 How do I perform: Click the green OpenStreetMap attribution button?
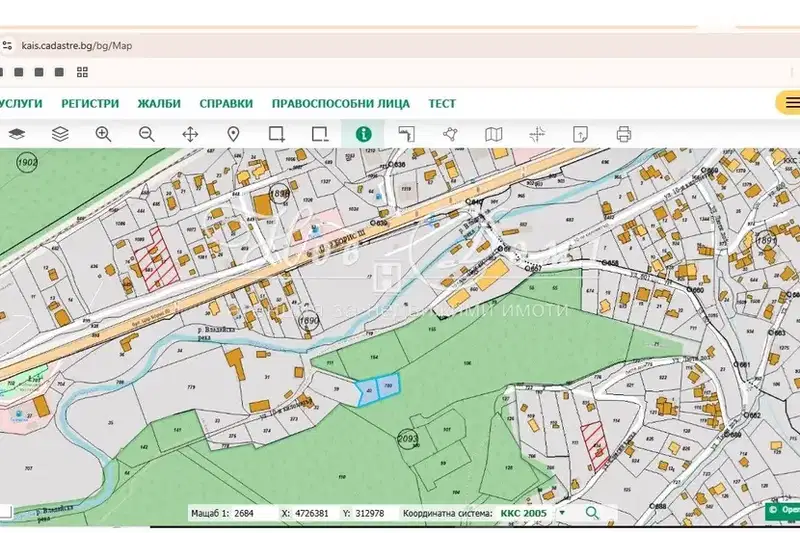tap(783, 510)
